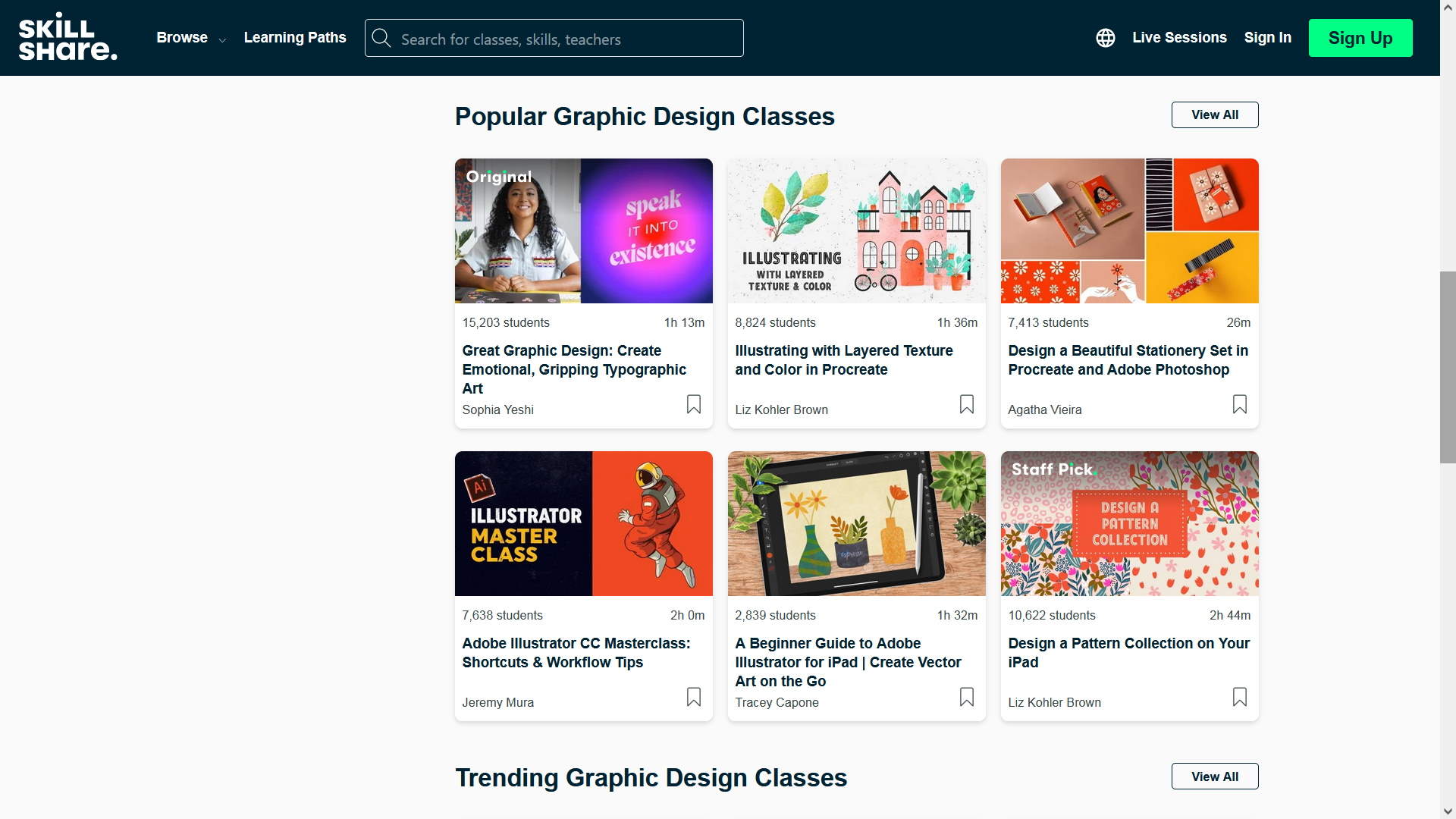
Task: Bookmark Design a Pattern Collection class
Action: coord(1240,697)
